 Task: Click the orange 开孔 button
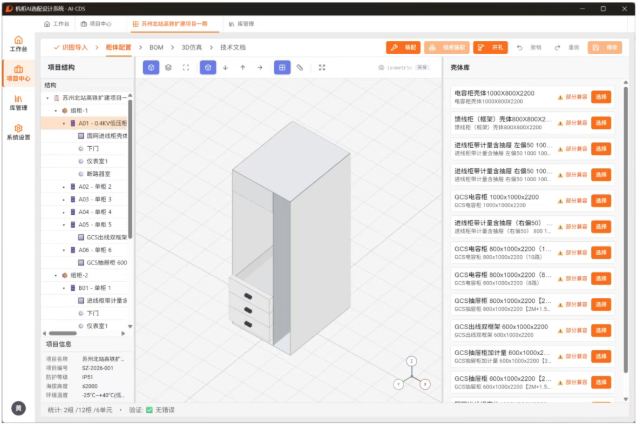pos(490,48)
